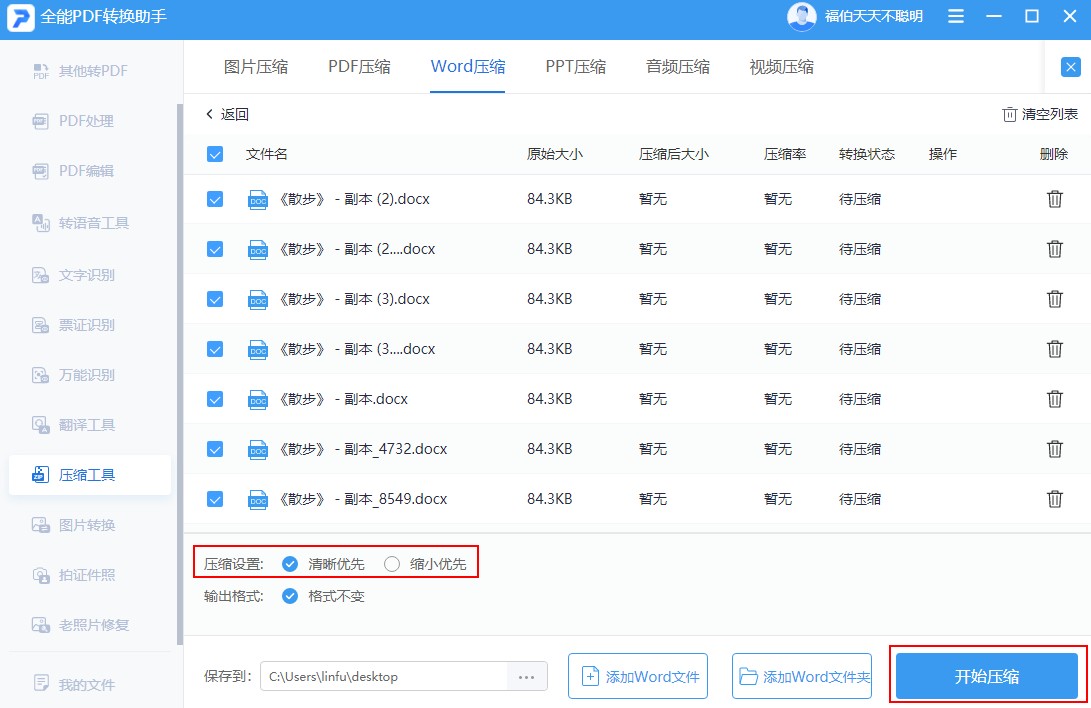This screenshot has width=1091, height=708.
Task: Click the app logo in title bar
Action: [x=20, y=17]
